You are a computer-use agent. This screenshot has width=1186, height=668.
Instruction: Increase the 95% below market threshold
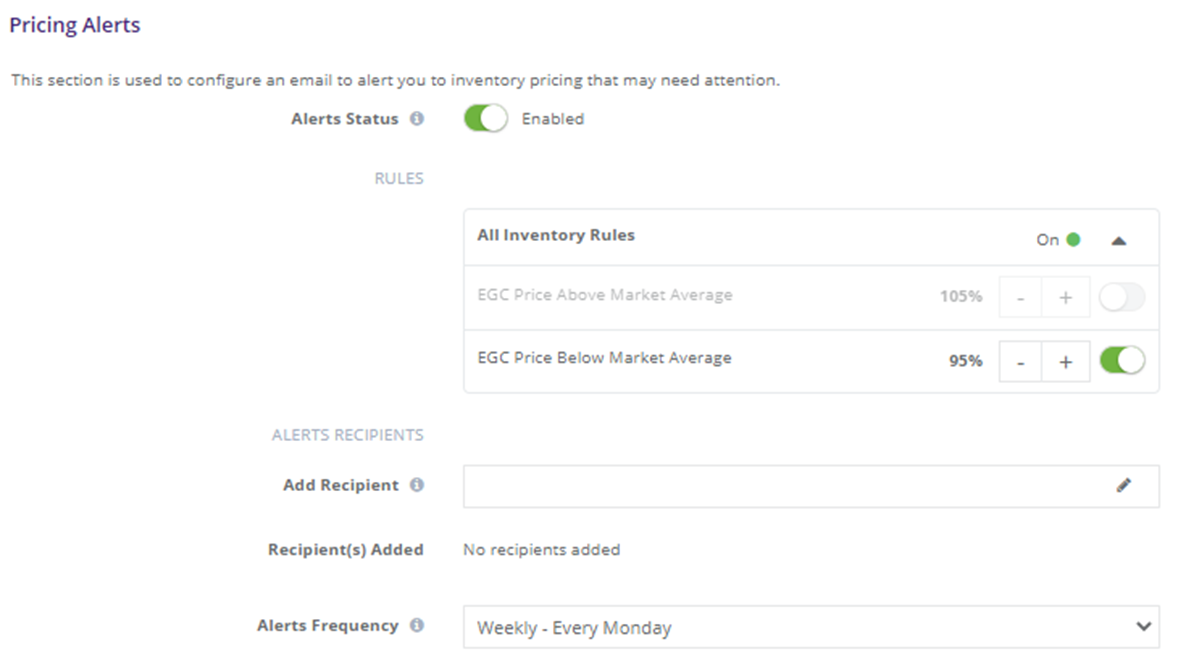click(x=1066, y=362)
